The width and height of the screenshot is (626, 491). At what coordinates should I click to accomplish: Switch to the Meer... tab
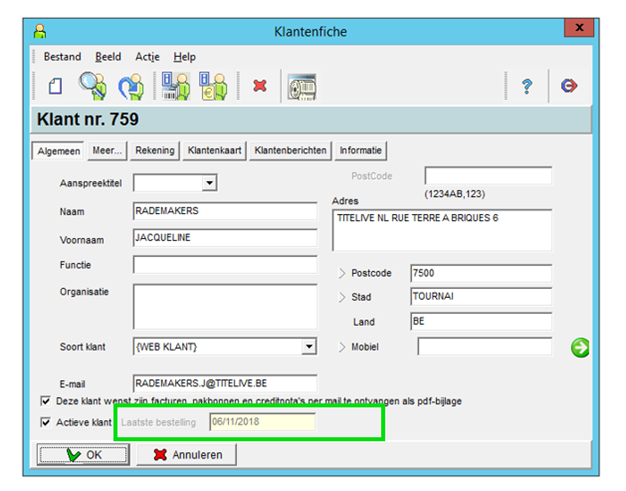point(107,150)
